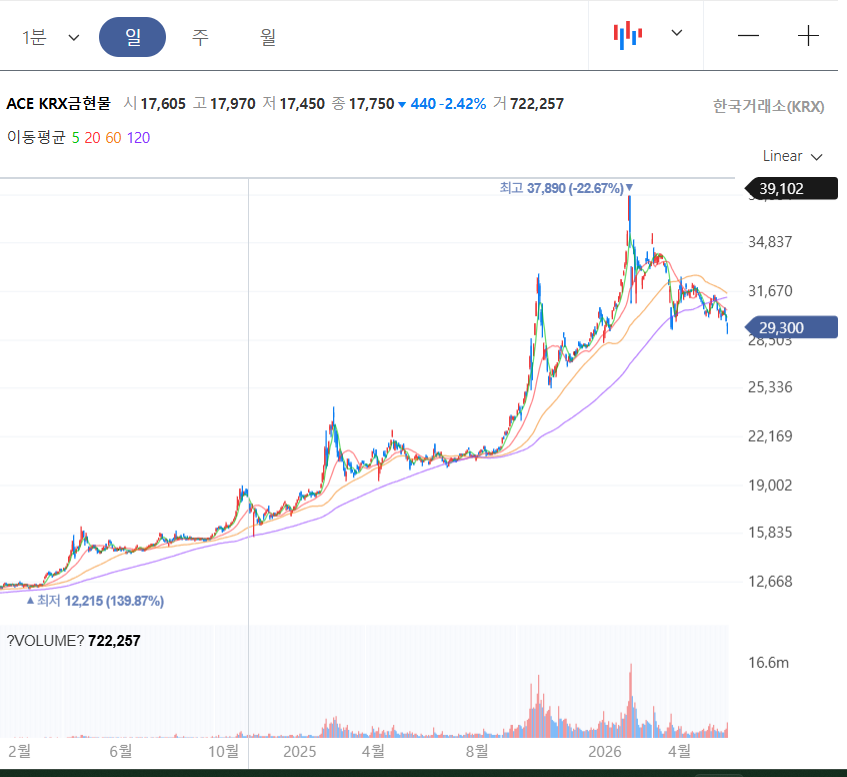Open the Linear scale dropdown
Viewport: 847px width, 777px height.
pos(792,156)
